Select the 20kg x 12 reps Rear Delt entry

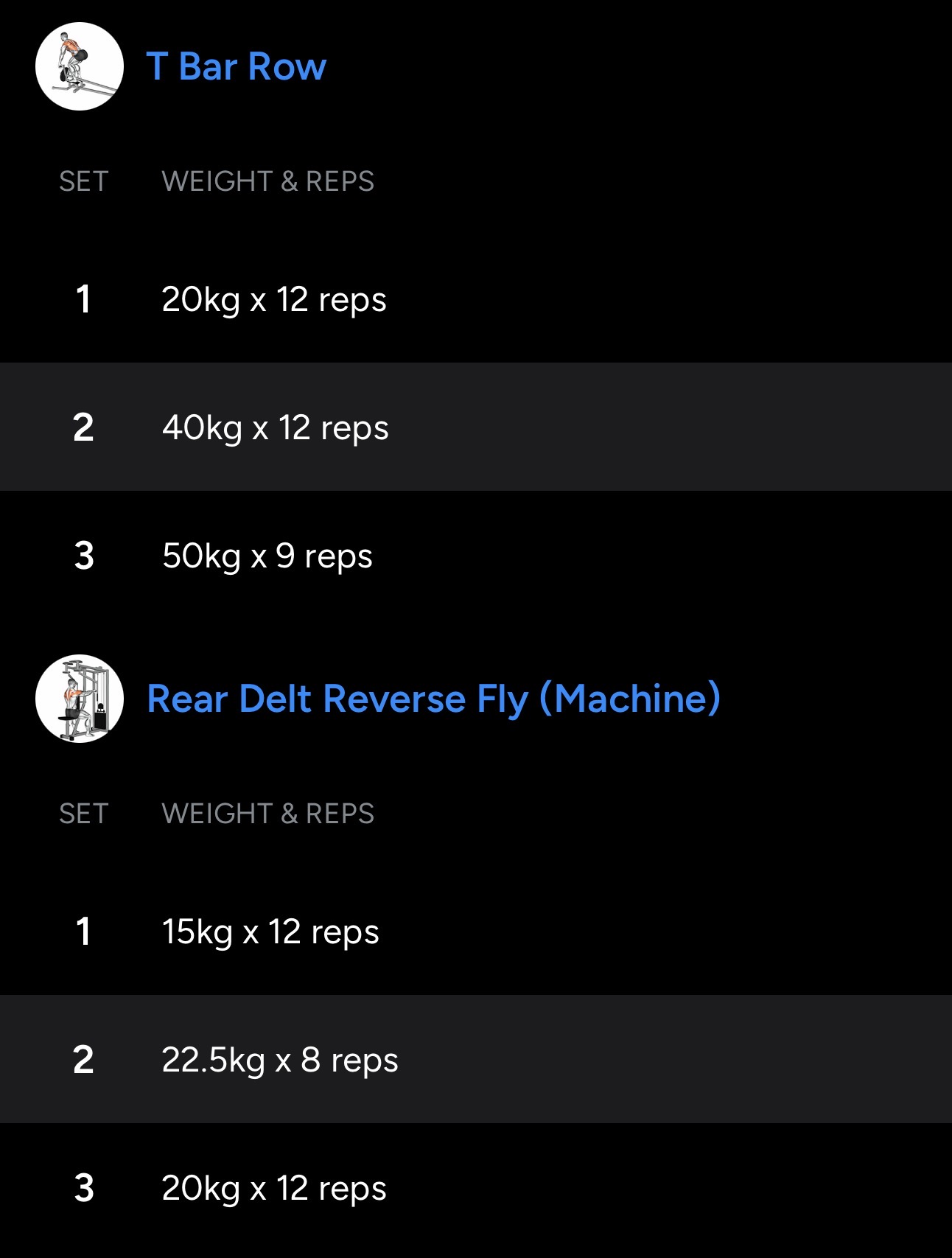pos(274,1189)
